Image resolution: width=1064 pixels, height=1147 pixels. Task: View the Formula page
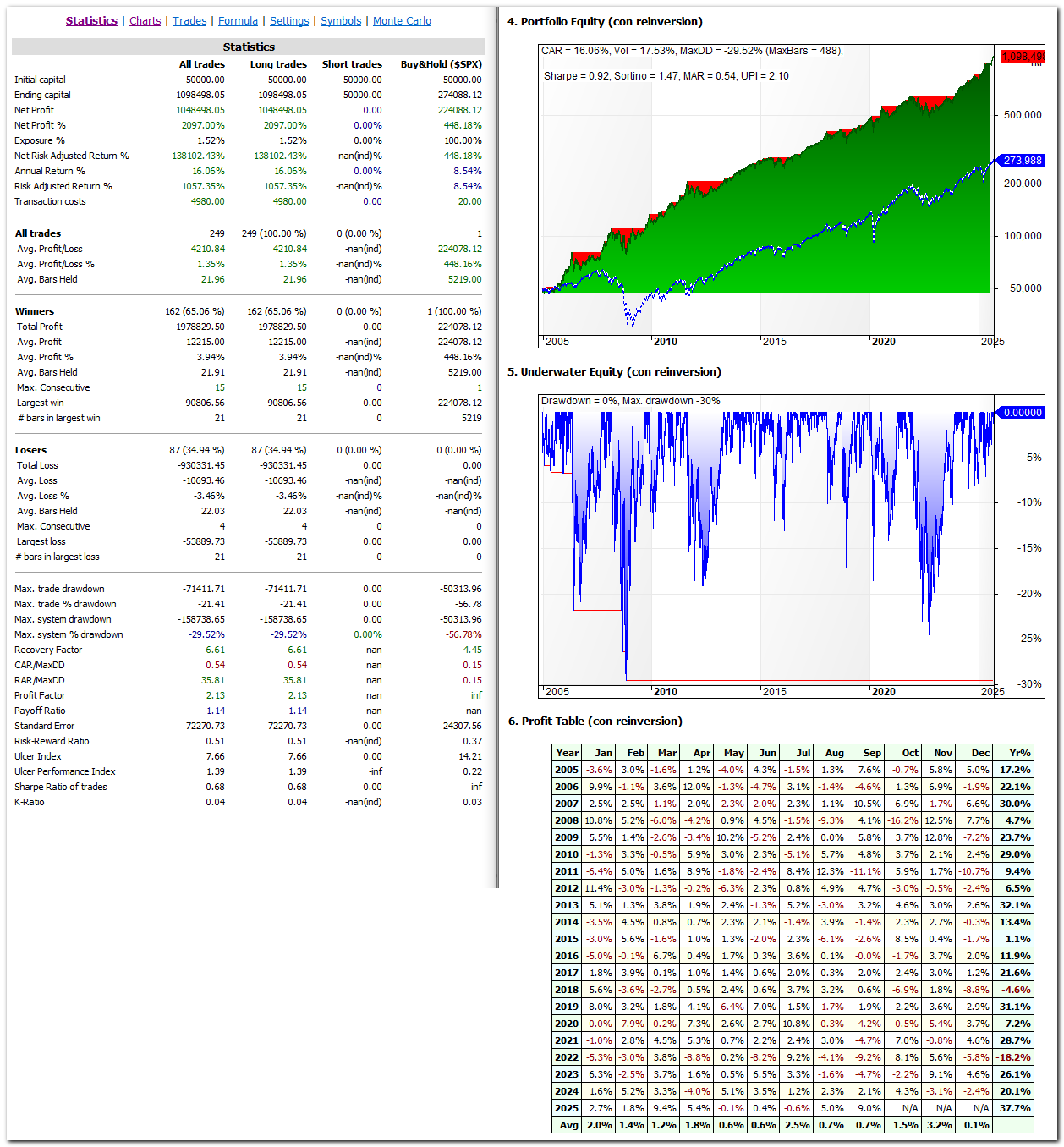238,21
